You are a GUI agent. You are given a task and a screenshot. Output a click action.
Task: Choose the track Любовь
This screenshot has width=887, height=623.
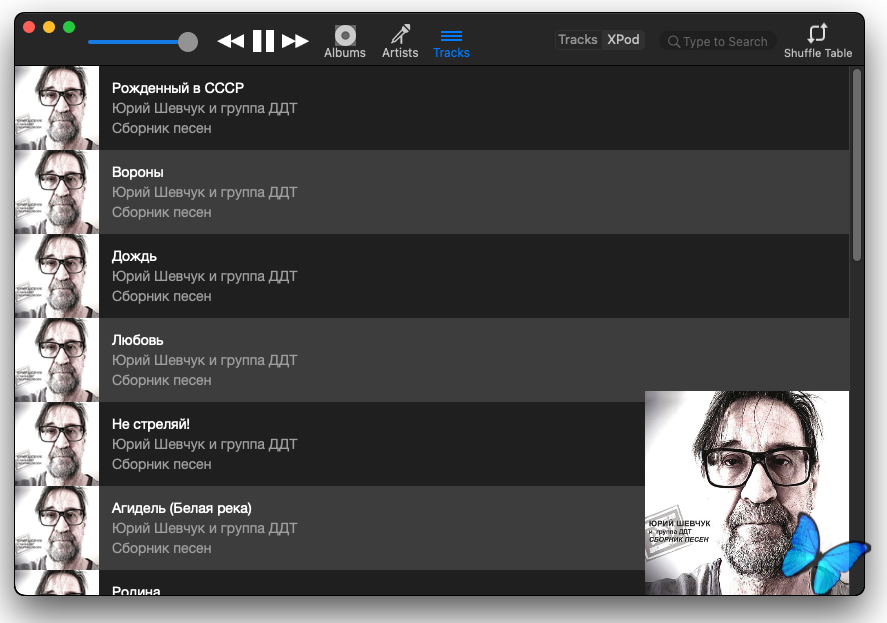tap(138, 340)
